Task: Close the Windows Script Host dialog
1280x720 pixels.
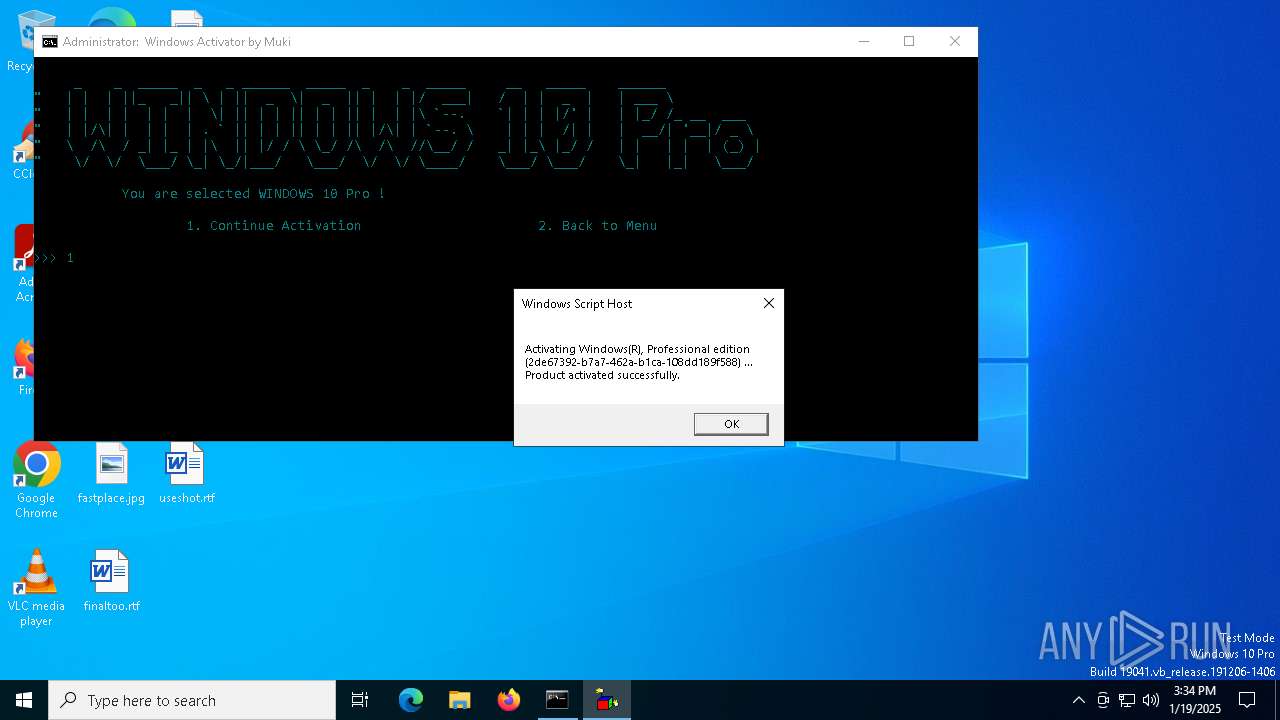Action: tap(768, 303)
